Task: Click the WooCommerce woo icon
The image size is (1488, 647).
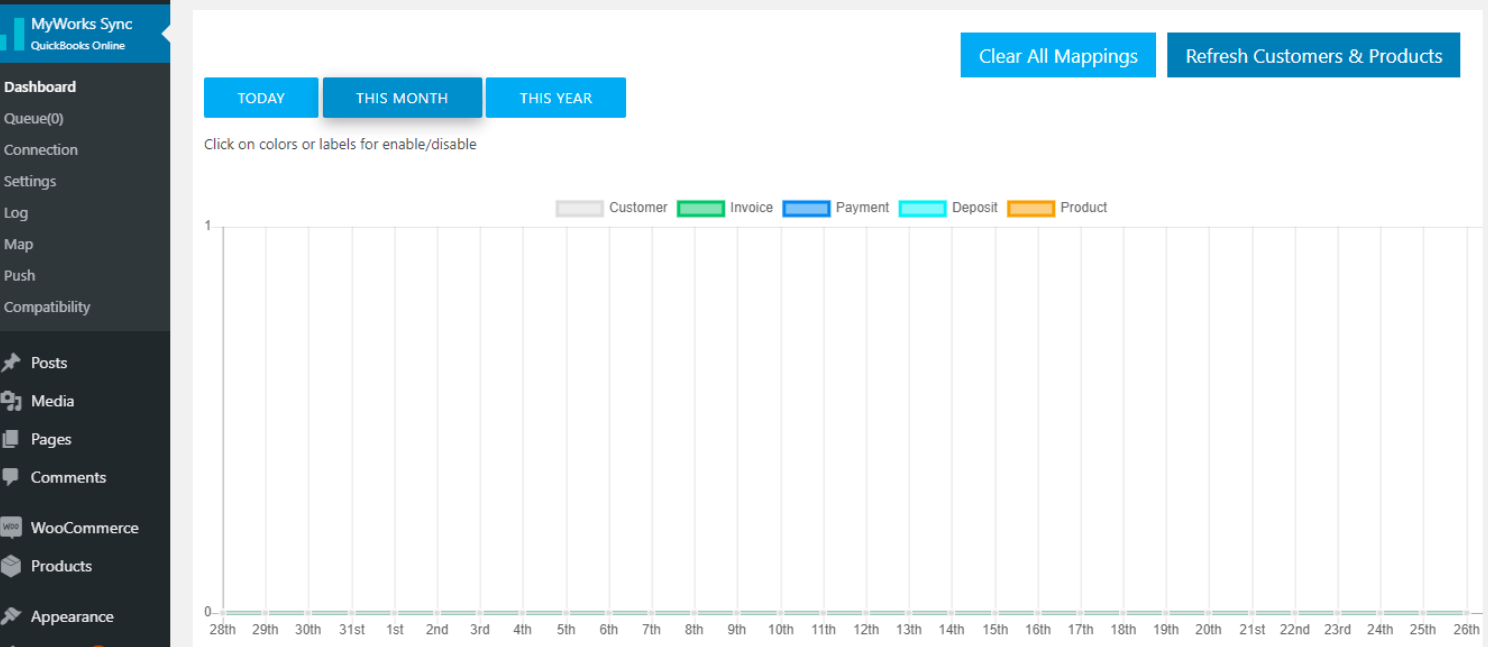Action: click(x=11, y=528)
